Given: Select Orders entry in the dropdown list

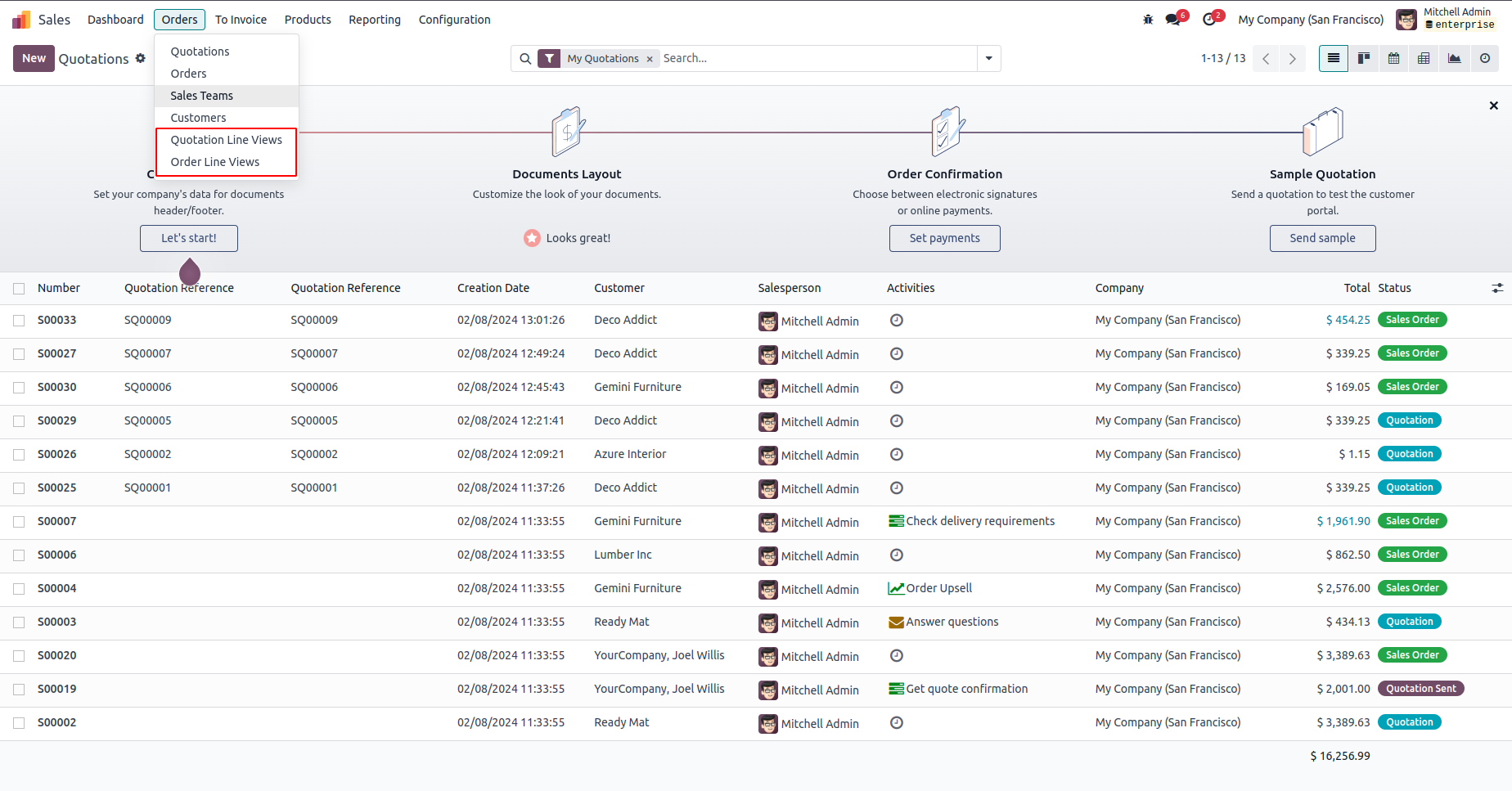Looking at the screenshot, I should pos(227,74).
